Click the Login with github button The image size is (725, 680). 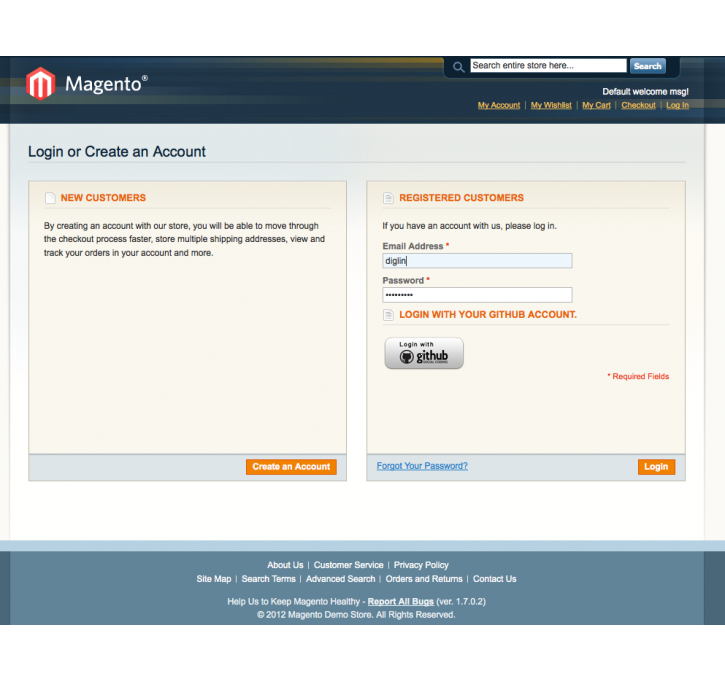pos(424,353)
